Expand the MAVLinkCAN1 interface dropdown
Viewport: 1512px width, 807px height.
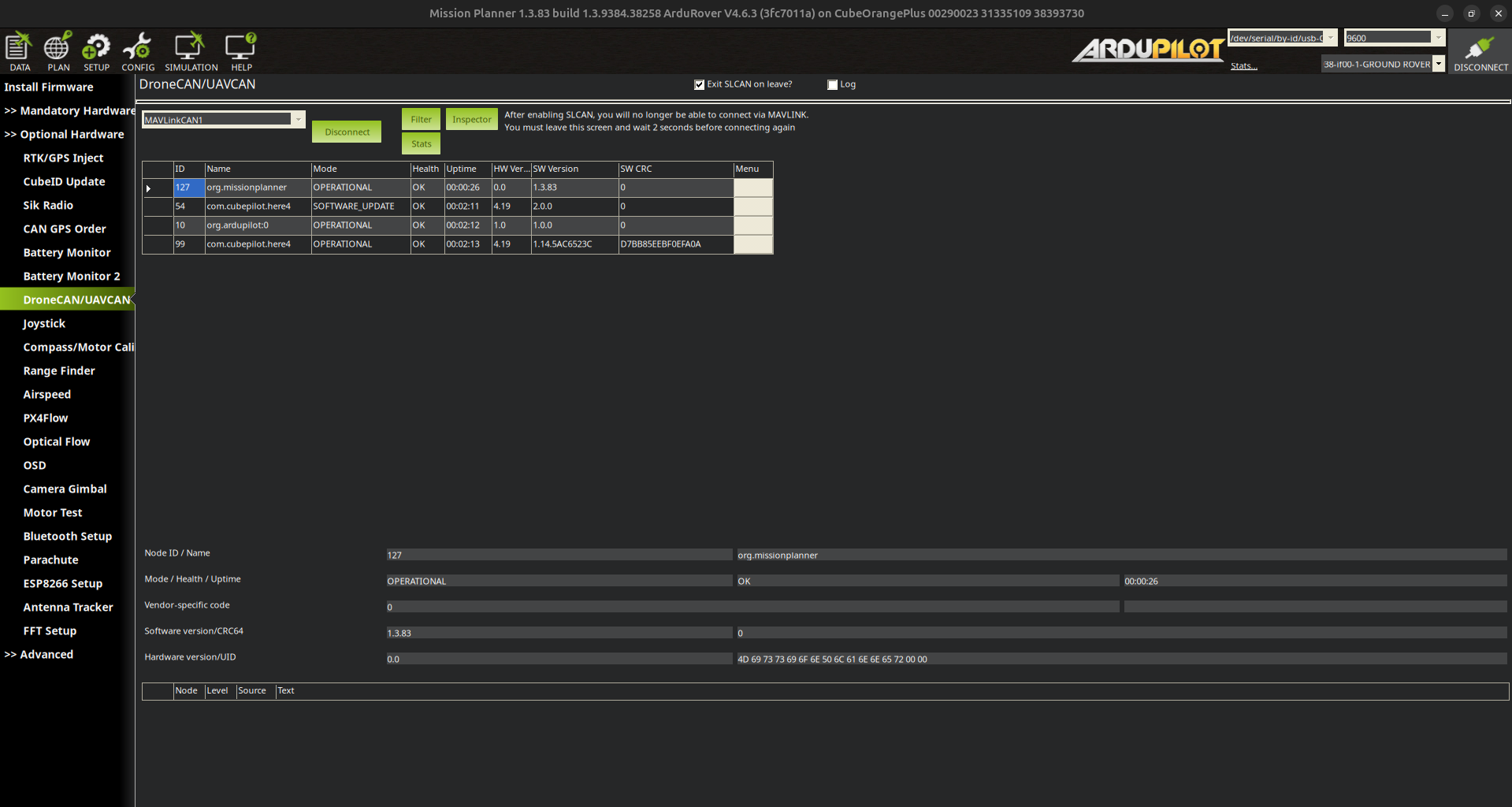point(298,120)
